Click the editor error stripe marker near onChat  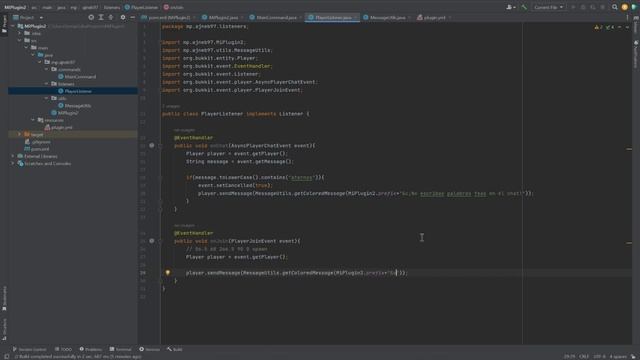click(629, 149)
